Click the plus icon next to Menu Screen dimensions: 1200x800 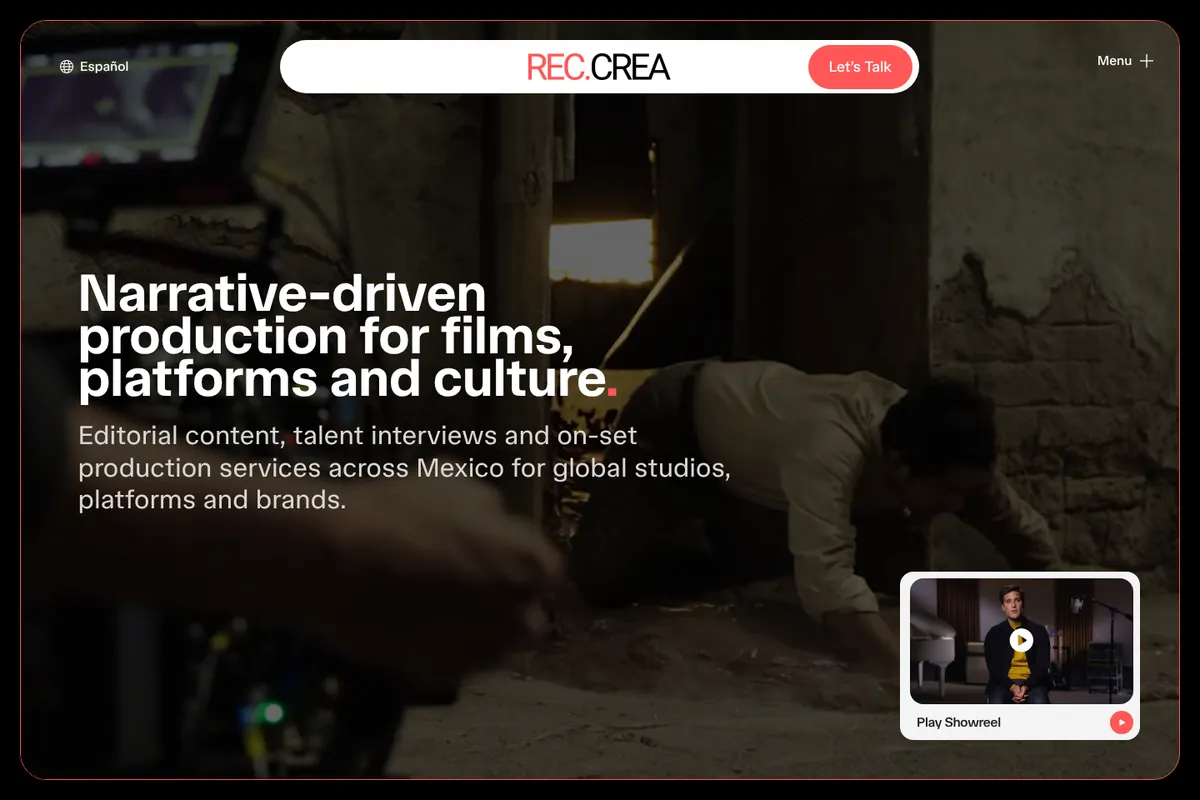click(1147, 61)
